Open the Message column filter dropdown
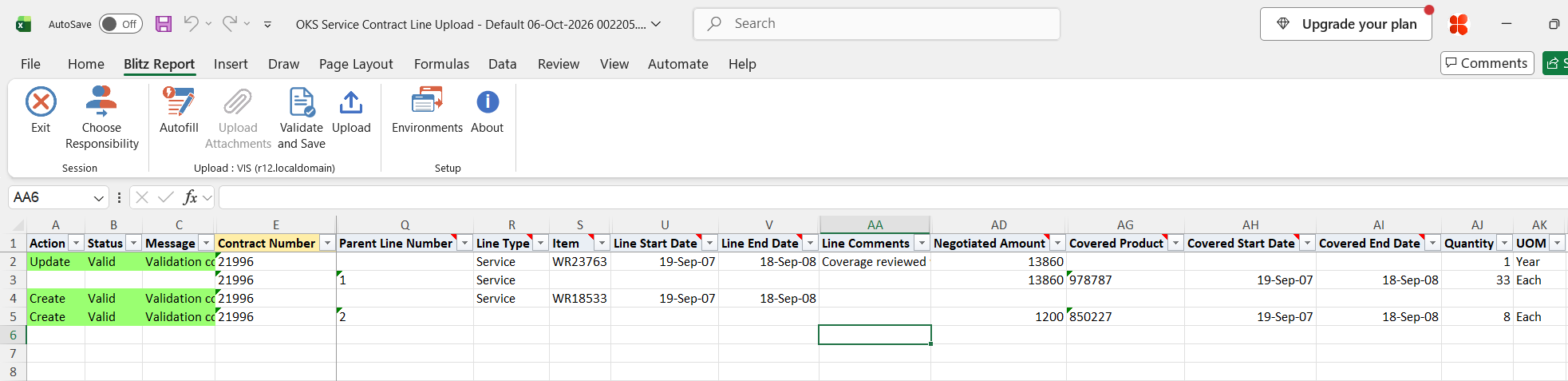This screenshot has width=1568, height=381. coord(206,243)
